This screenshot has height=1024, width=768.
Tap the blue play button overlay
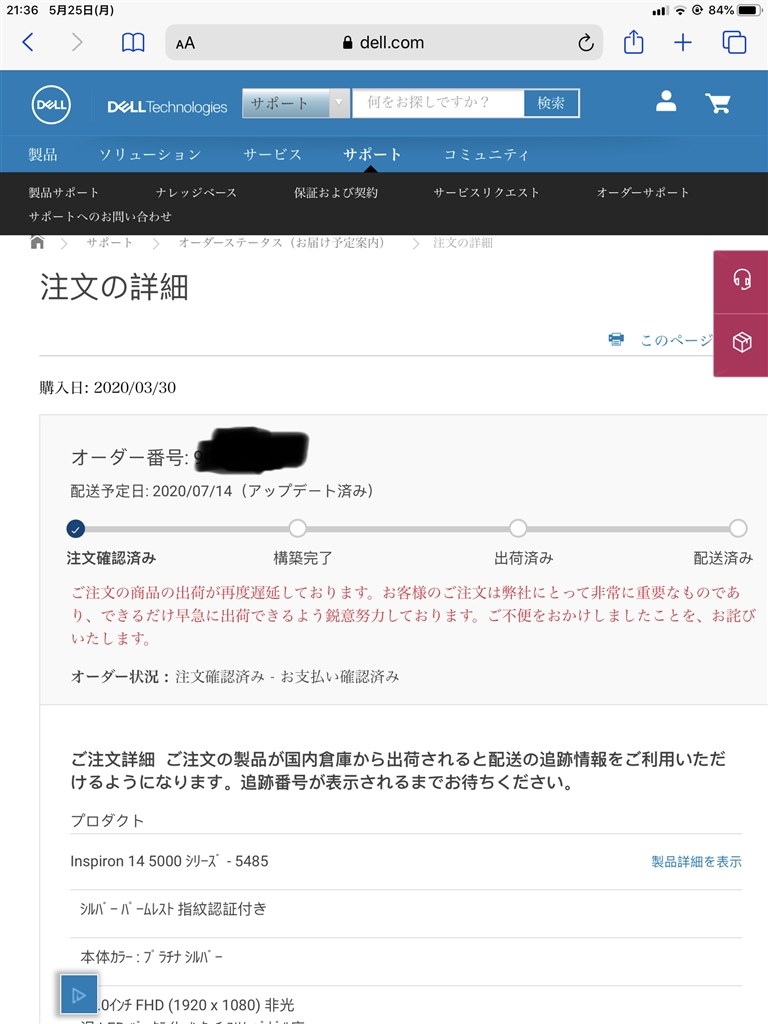(x=78, y=995)
